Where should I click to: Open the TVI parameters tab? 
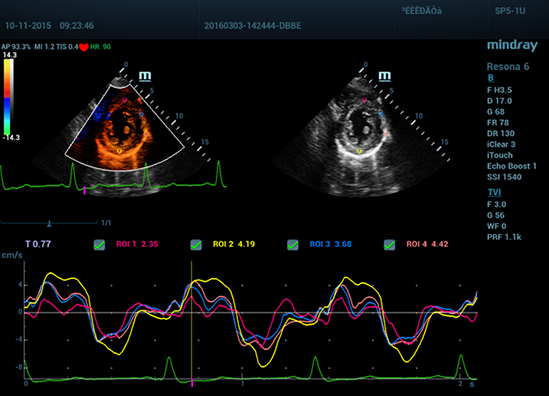click(494, 193)
